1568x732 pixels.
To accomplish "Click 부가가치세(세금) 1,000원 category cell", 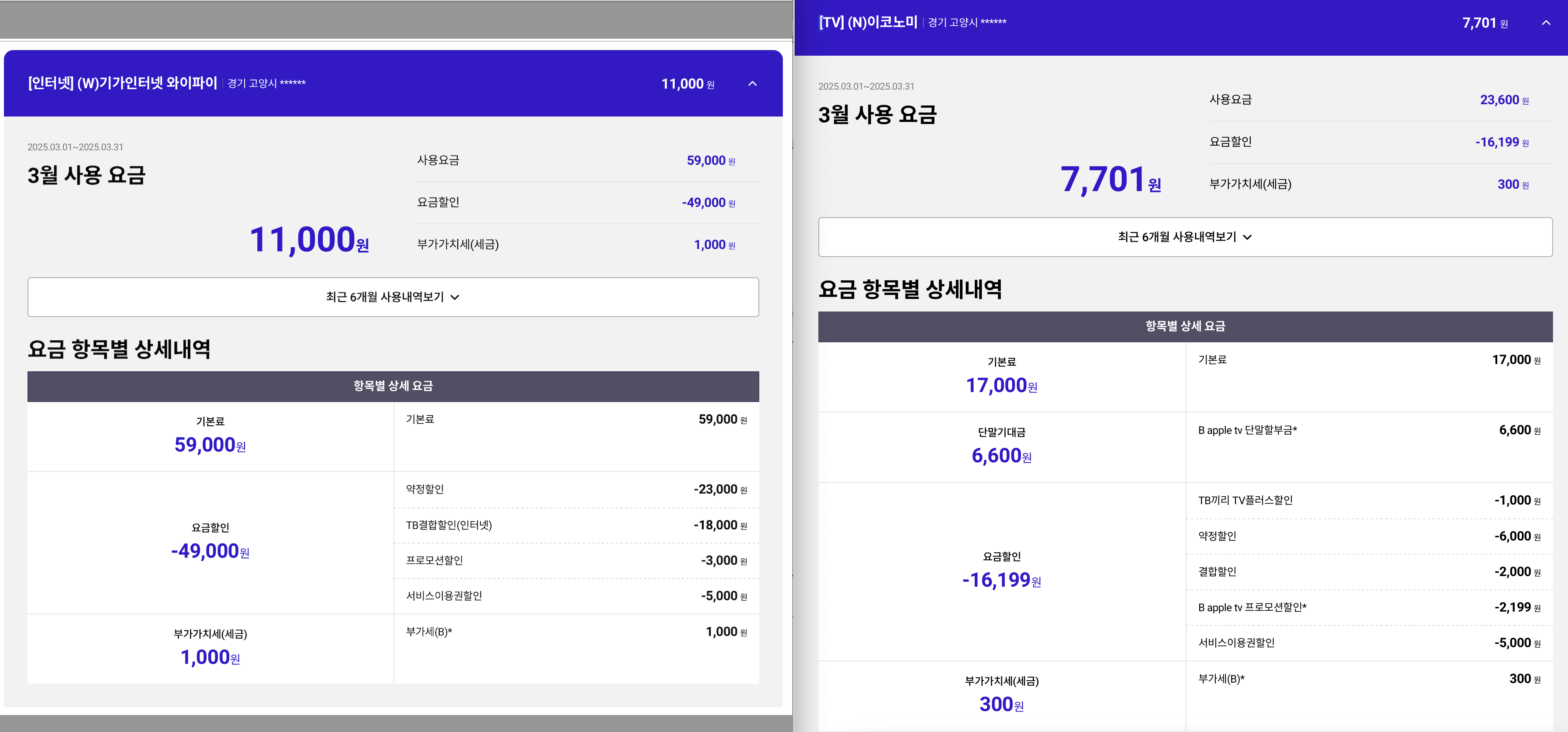I will click(x=210, y=649).
